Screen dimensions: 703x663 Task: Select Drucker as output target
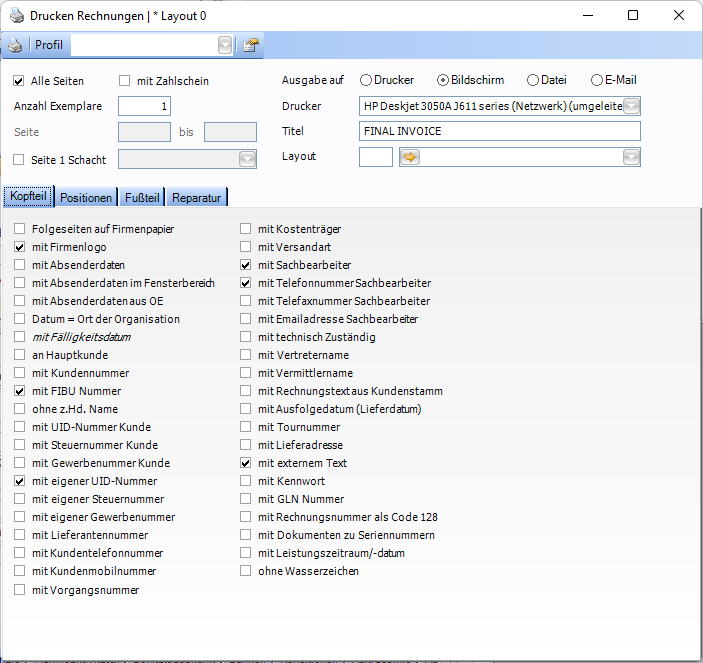click(366, 80)
